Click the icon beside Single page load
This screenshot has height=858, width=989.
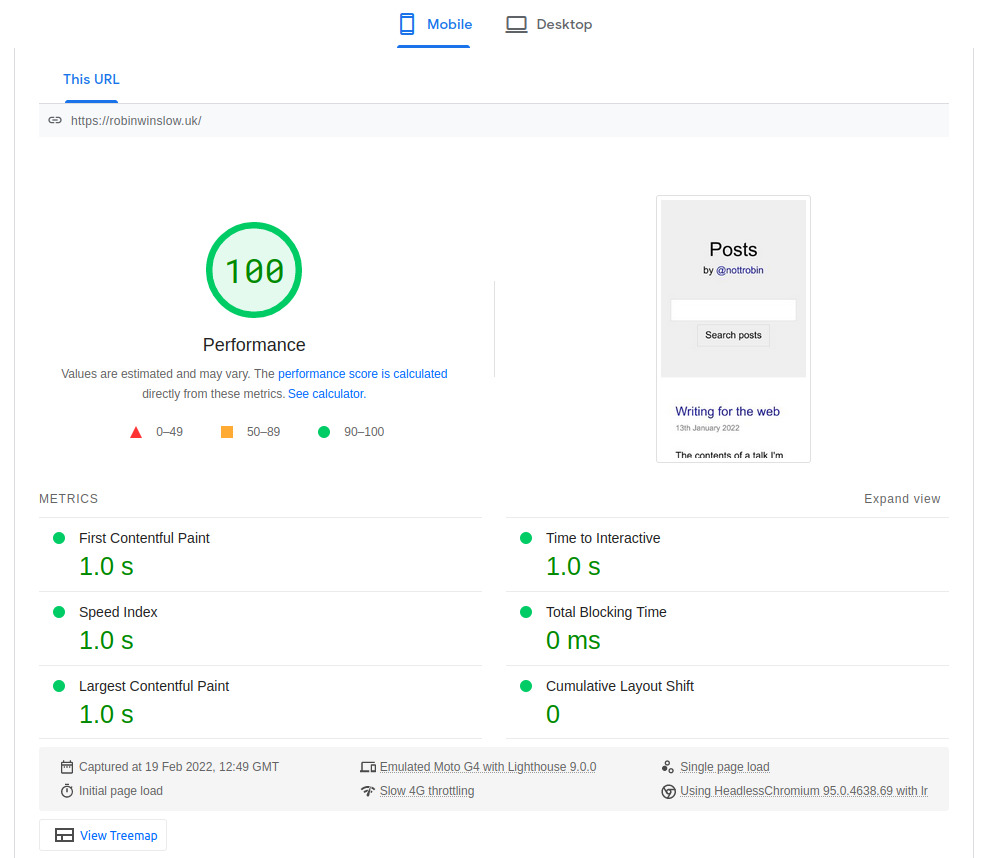[668, 767]
